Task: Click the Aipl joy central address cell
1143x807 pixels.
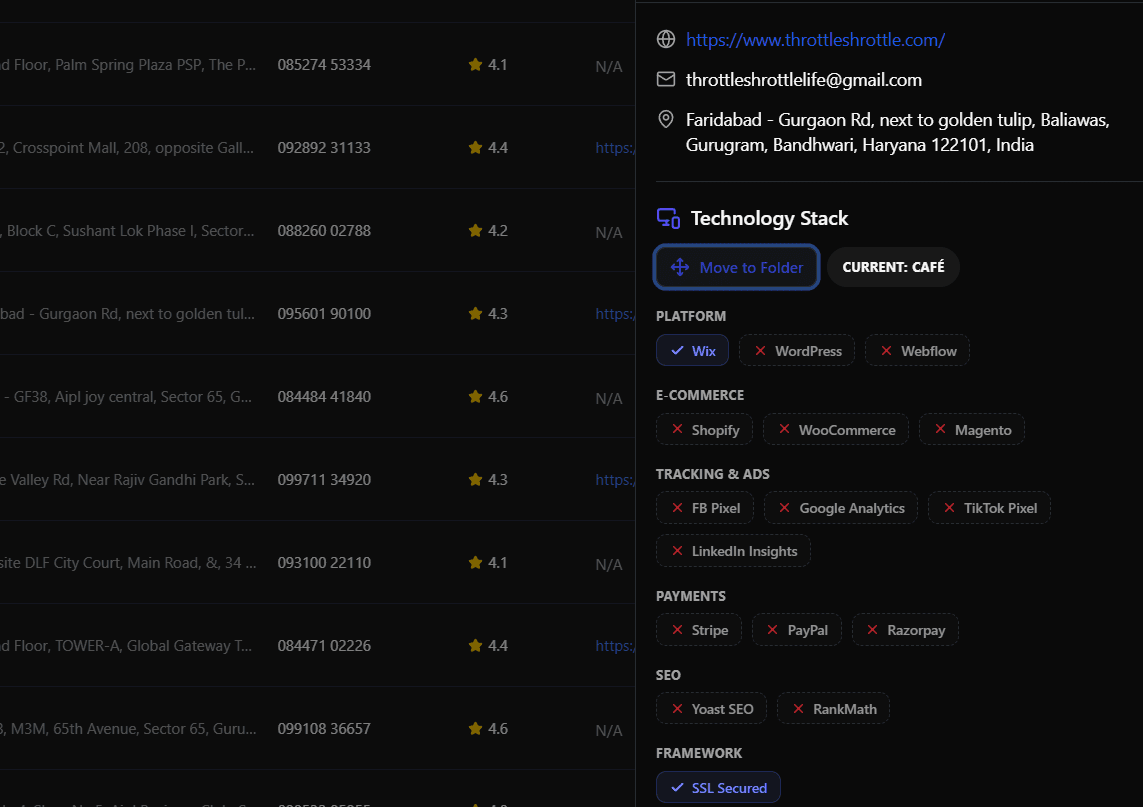Action: point(126,397)
